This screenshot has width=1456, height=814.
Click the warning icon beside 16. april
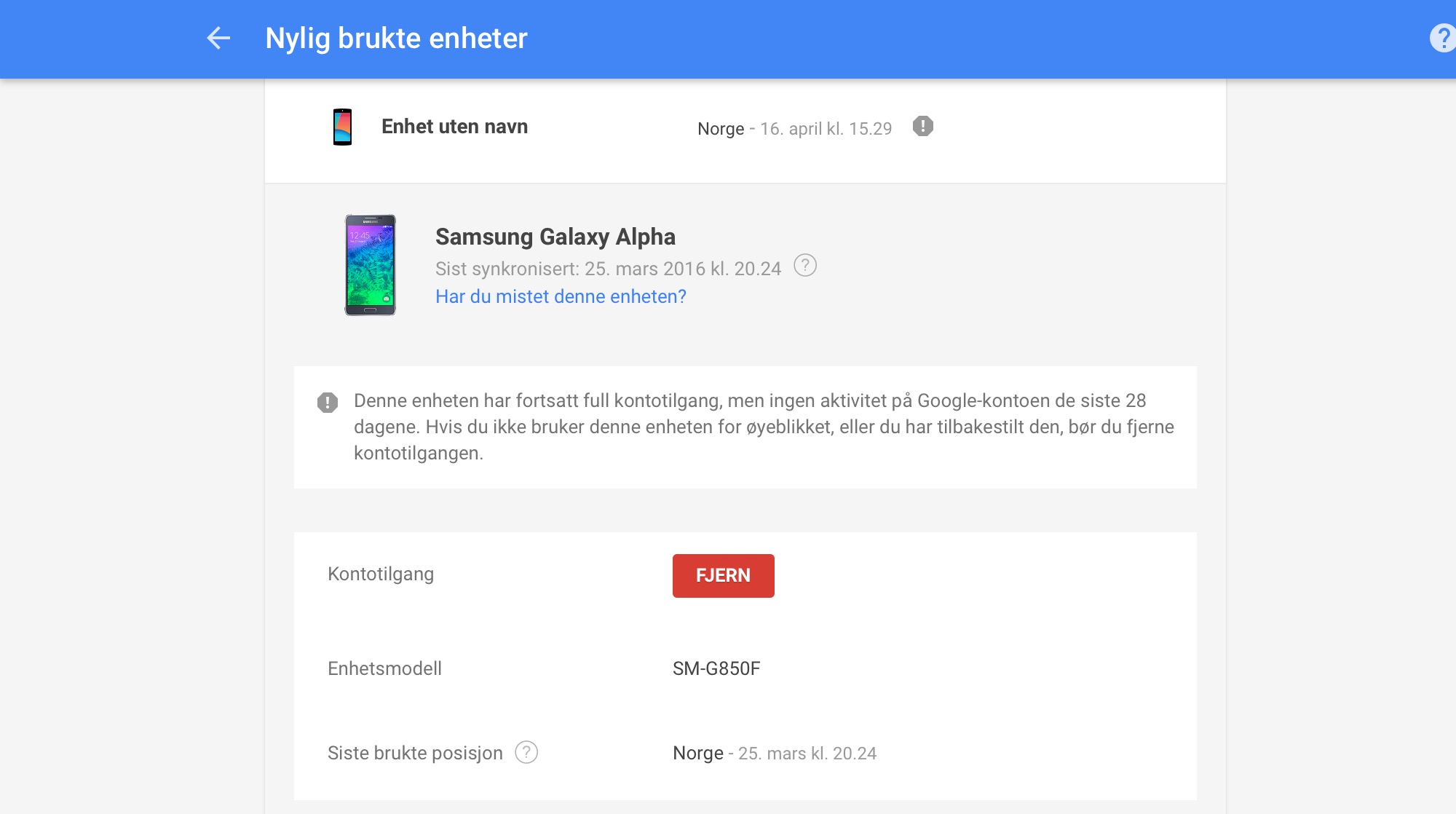(x=922, y=127)
